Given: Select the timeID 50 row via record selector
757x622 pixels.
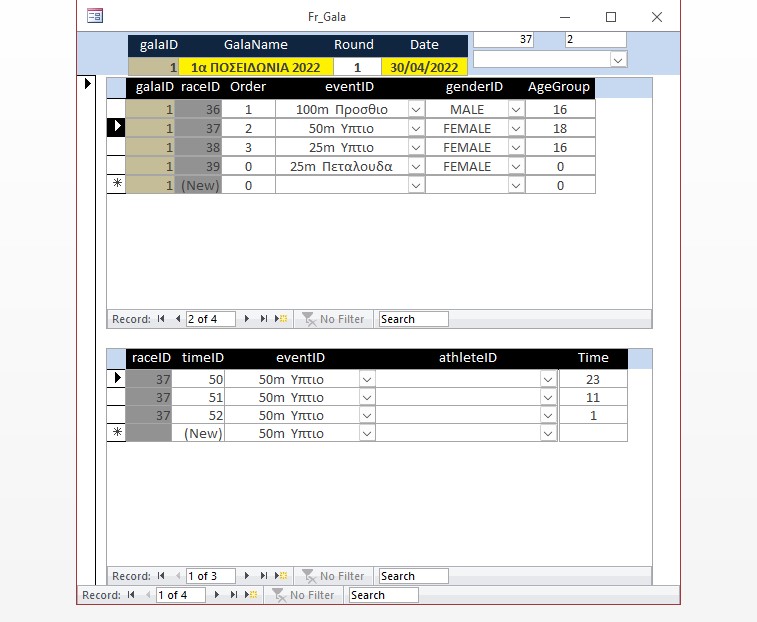Looking at the screenshot, I should (116, 379).
